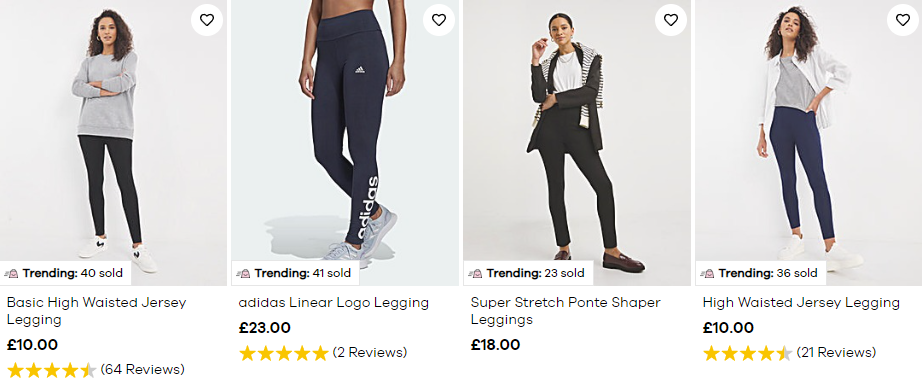The width and height of the screenshot is (922, 382).
Task: Click the Trending 23 sold badge icon
Action: (x=475, y=273)
